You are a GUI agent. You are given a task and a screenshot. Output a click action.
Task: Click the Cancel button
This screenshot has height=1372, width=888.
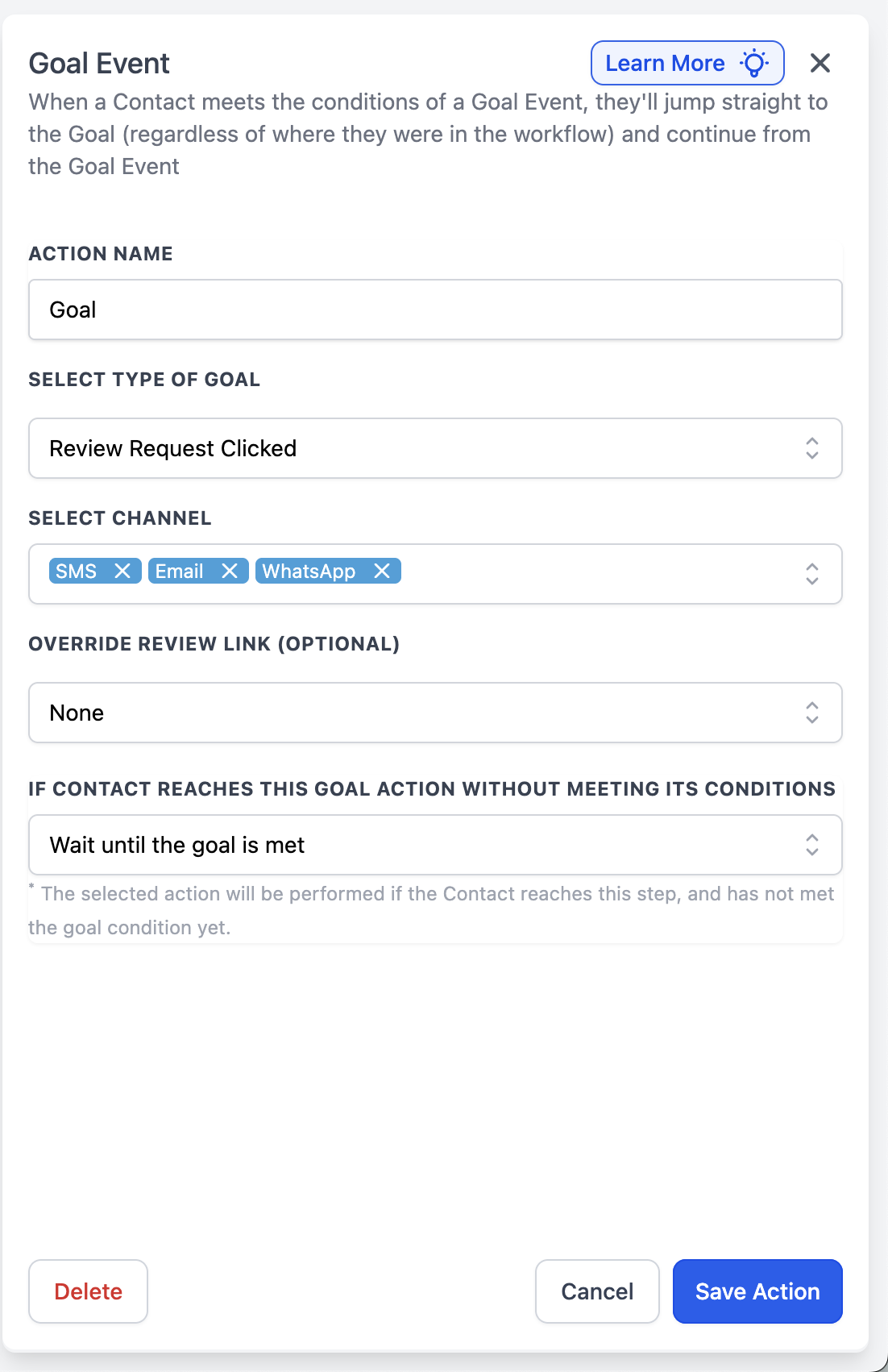point(597,1291)
